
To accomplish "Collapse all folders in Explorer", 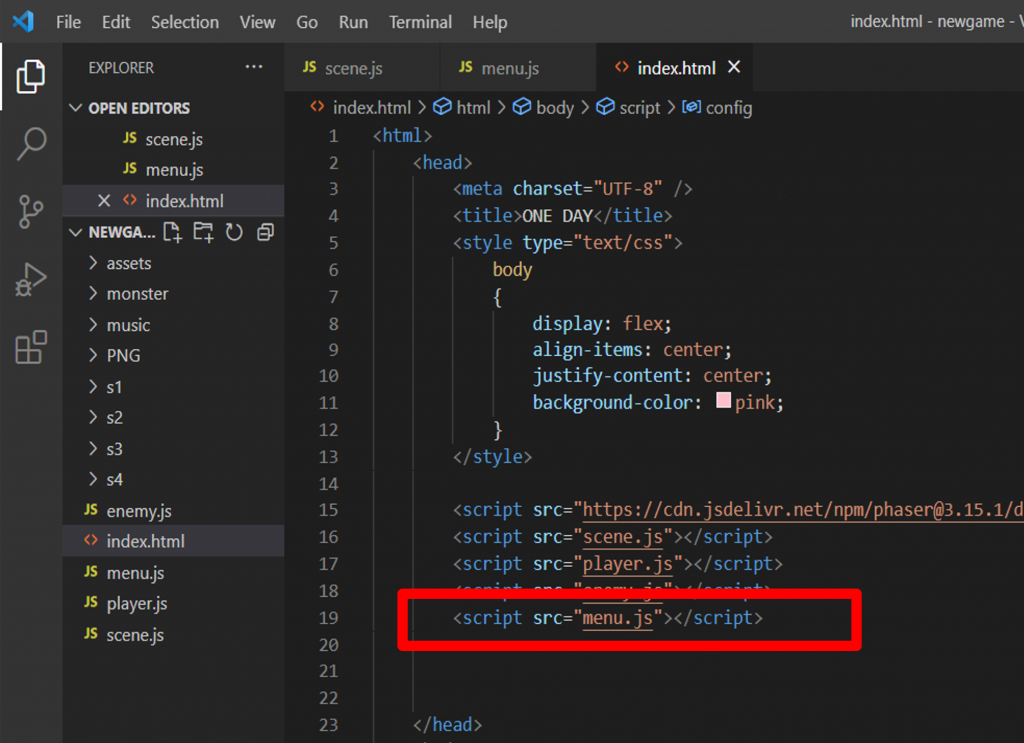I will [x=265, y=232].
